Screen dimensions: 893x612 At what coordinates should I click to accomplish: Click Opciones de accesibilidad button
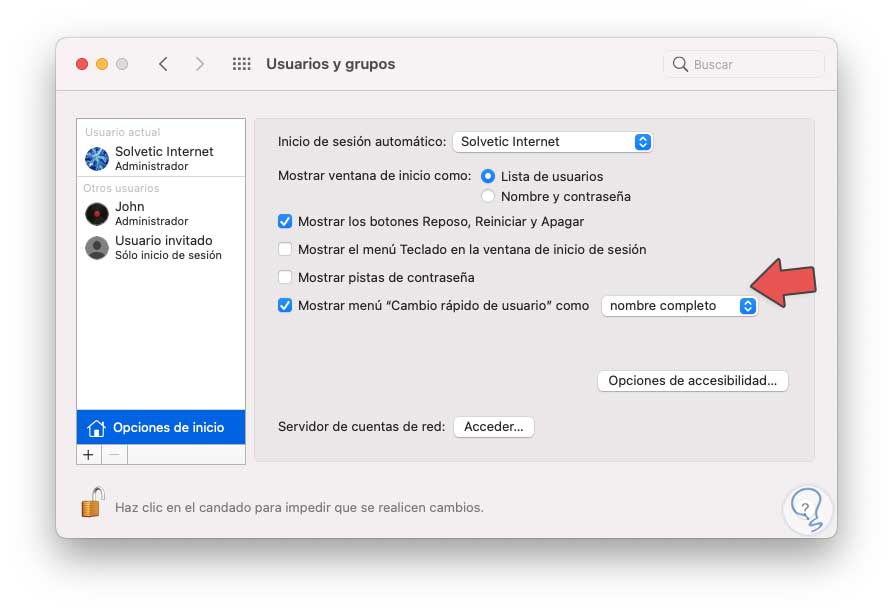tap(692, 381)
